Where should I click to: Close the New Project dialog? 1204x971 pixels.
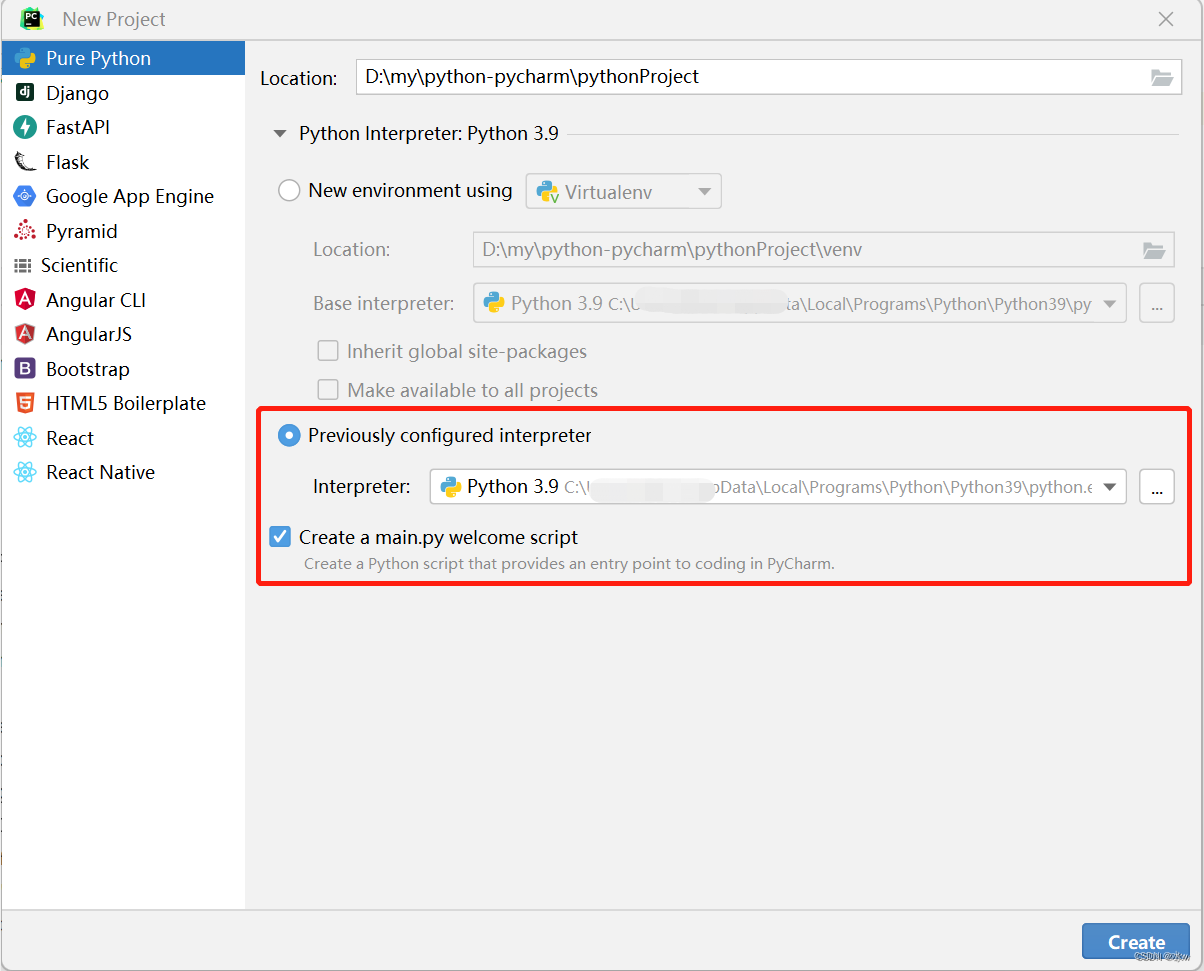(1166, 19)
